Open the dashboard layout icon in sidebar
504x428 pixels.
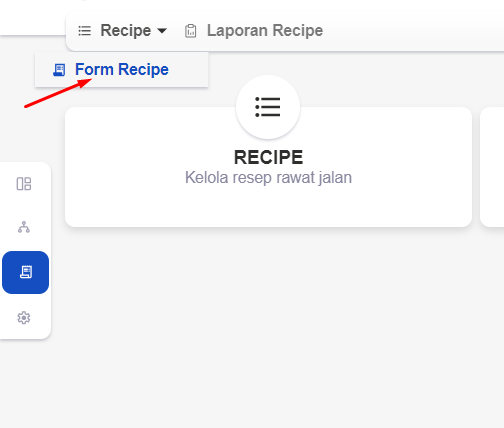(24, 184)
